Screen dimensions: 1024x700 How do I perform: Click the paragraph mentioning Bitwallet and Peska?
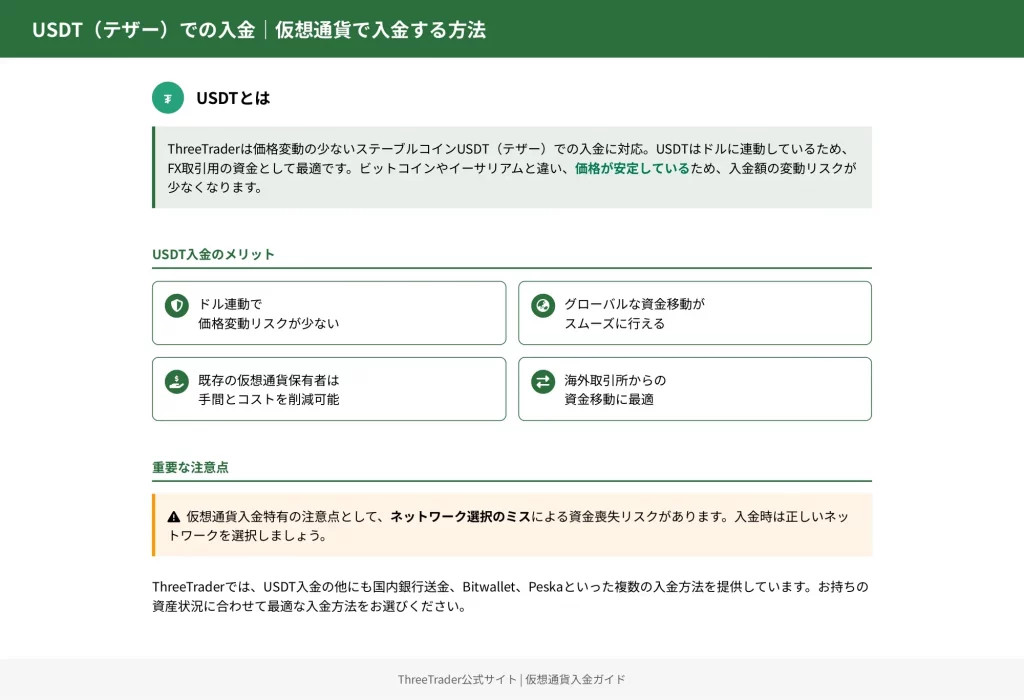510,596
